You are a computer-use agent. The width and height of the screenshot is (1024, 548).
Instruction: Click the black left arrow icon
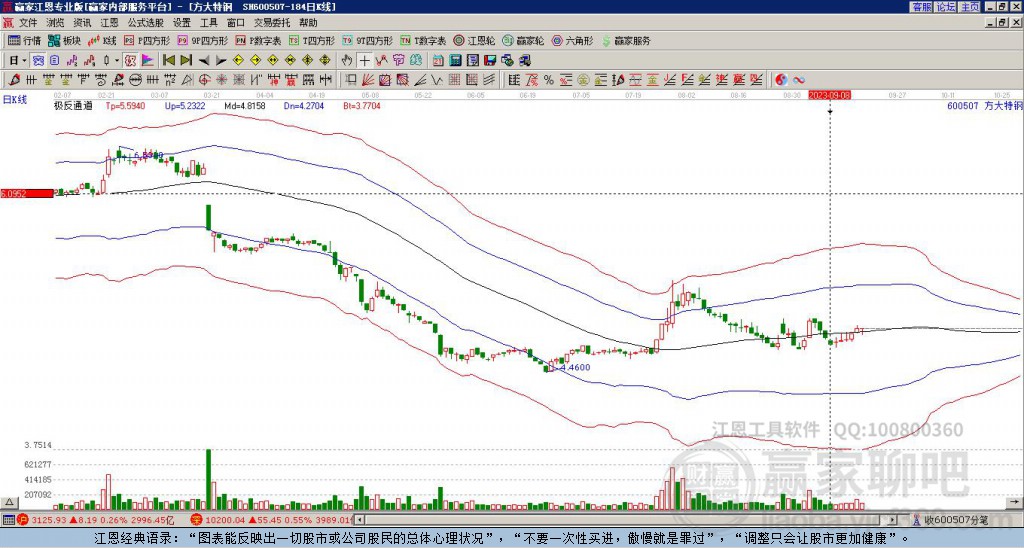coord(204,61)
